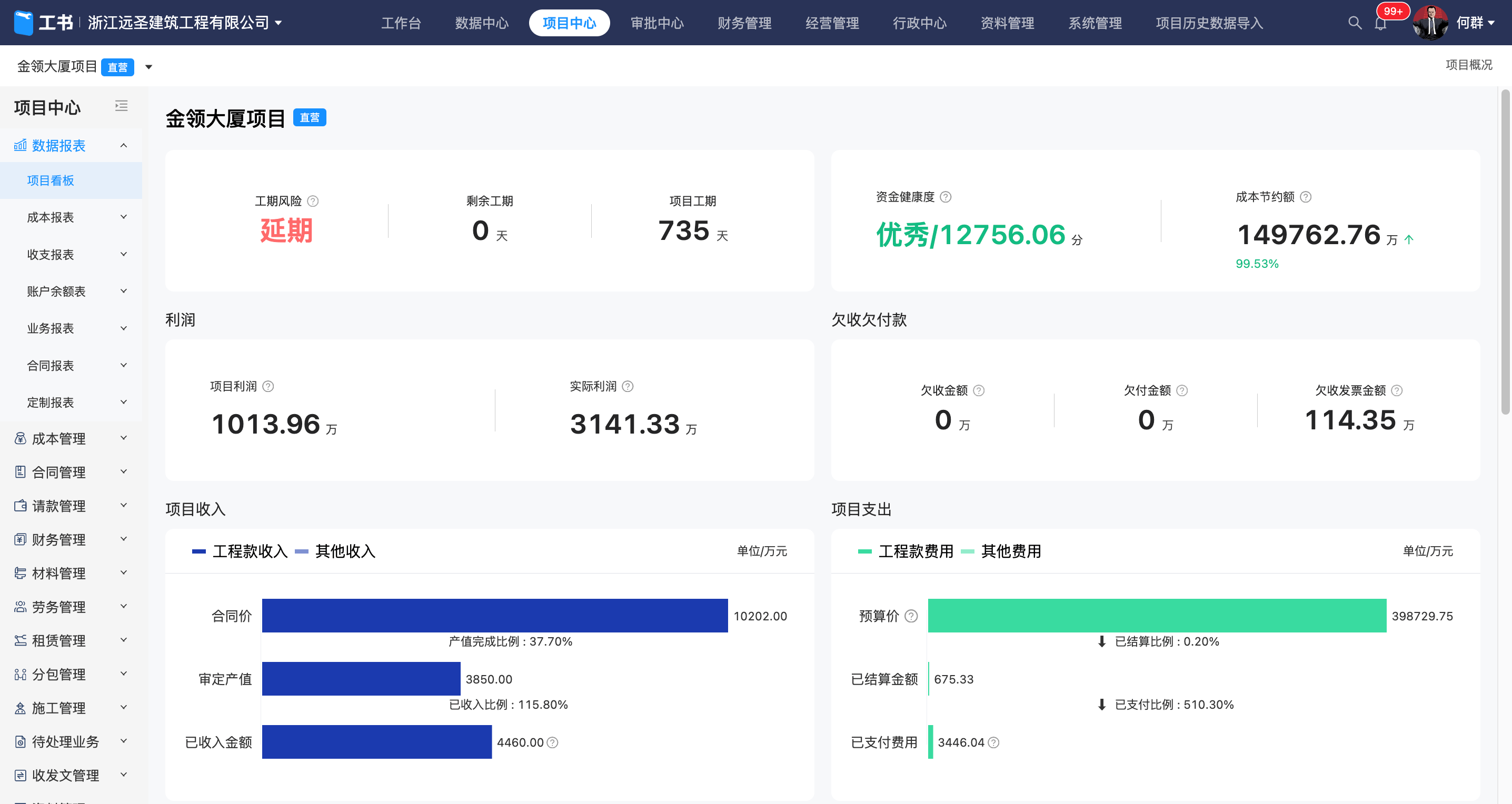Click the page vertical scrollbar
Screen dimensions: 1512x804
pos(1505,252)
